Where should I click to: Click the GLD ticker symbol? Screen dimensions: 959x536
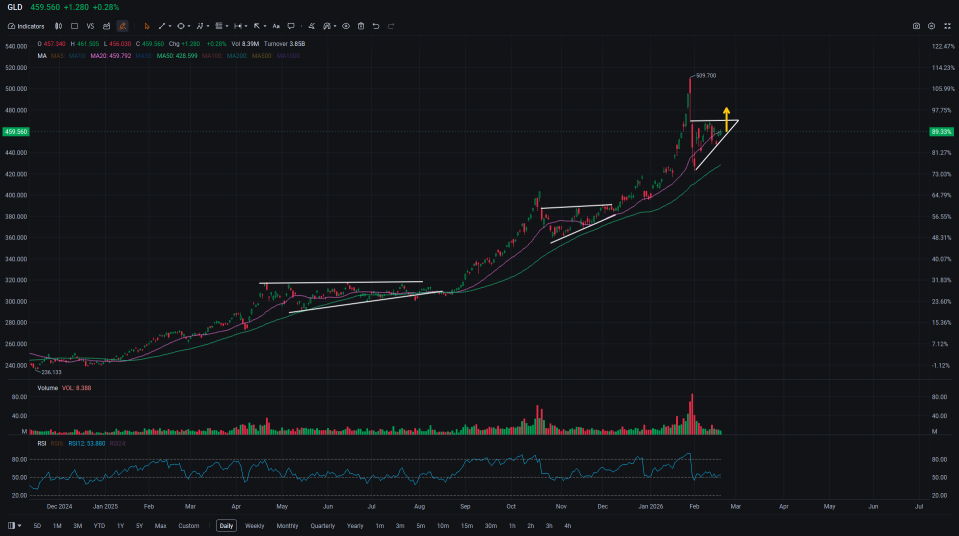point(15,7)
